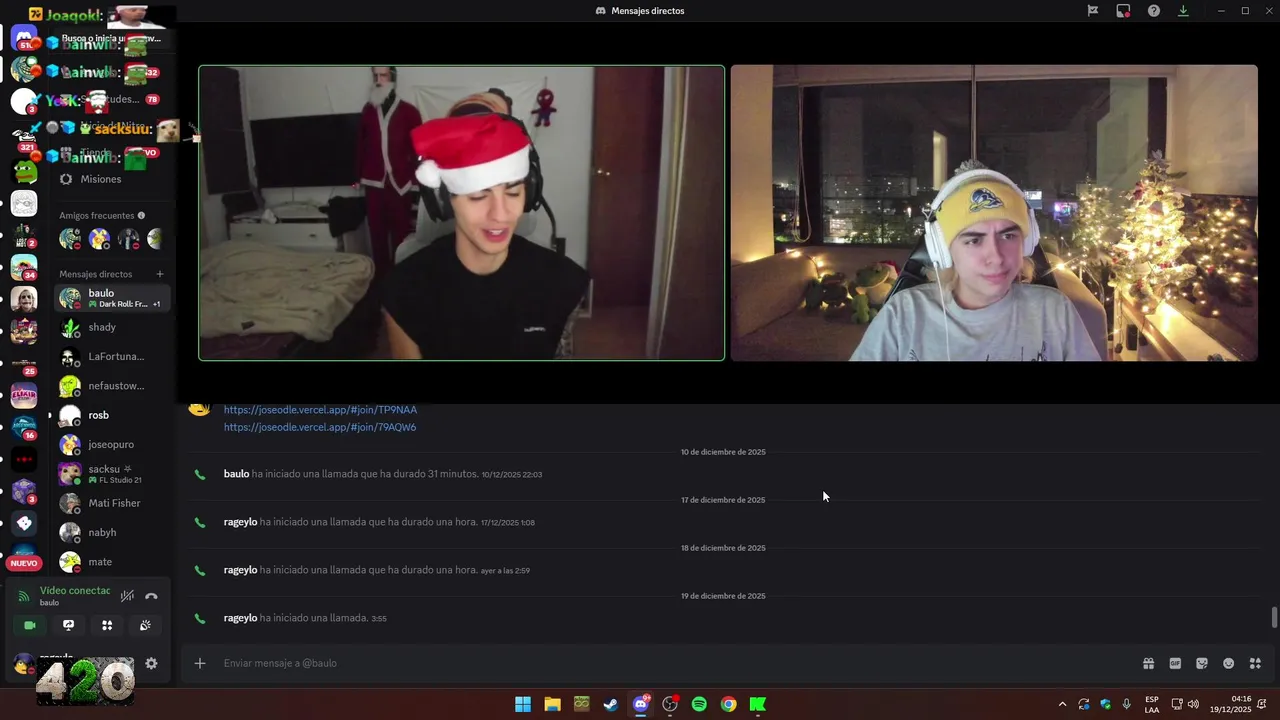The height and width of the screenshot is (720, 1280).
Task: Toggle noise suppression for the call
Action: (127, 596)
